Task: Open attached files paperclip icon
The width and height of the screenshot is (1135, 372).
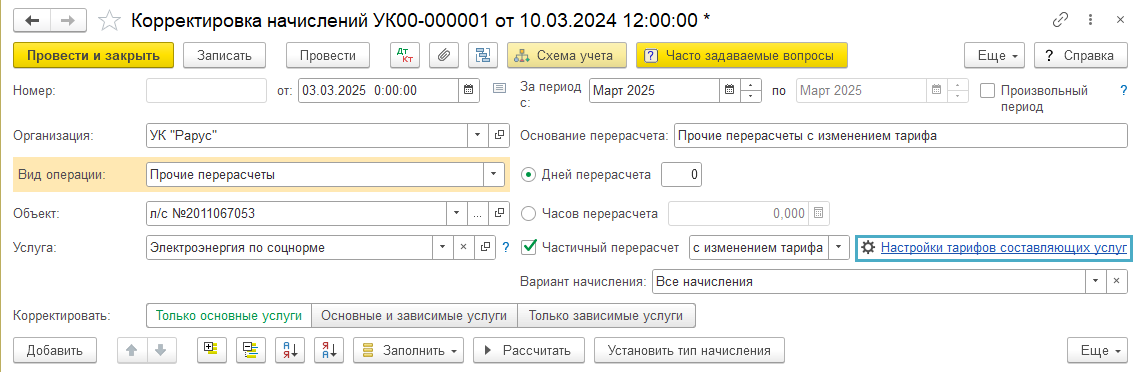Action: pyautogui.click(x=444, y=55)
